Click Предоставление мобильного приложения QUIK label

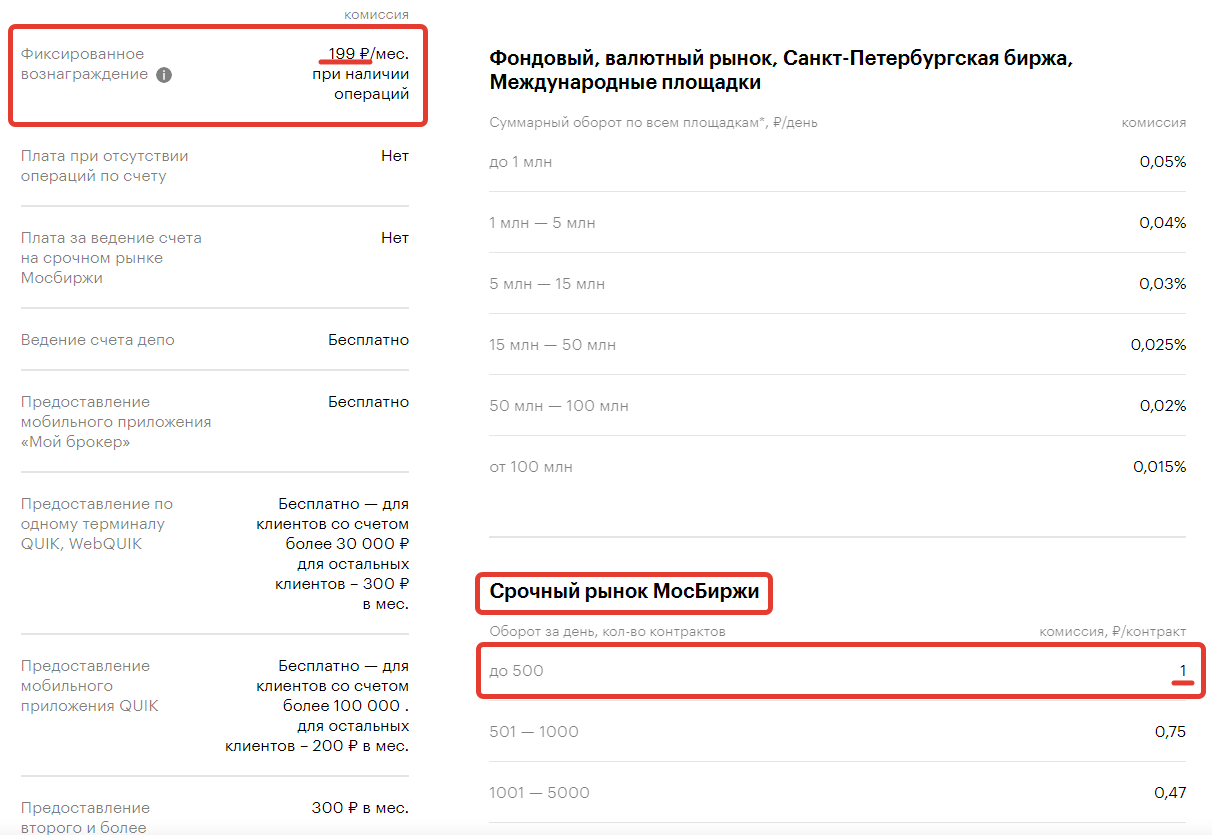pos(89,686)
